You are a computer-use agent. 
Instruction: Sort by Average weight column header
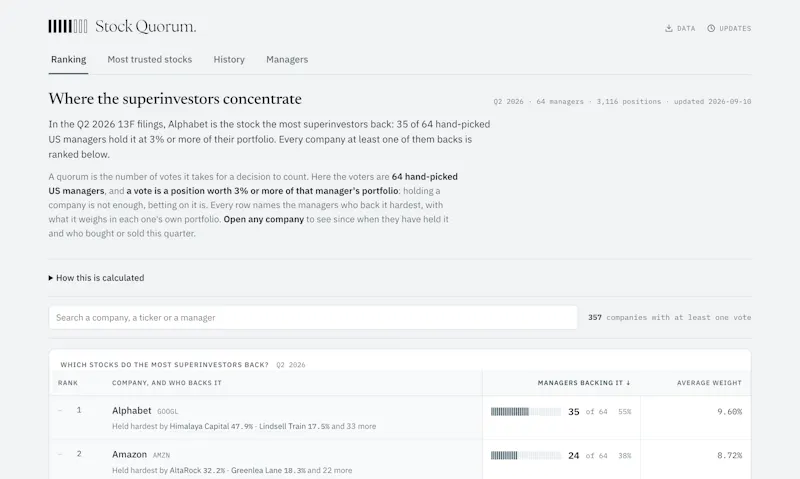point(709,383)
